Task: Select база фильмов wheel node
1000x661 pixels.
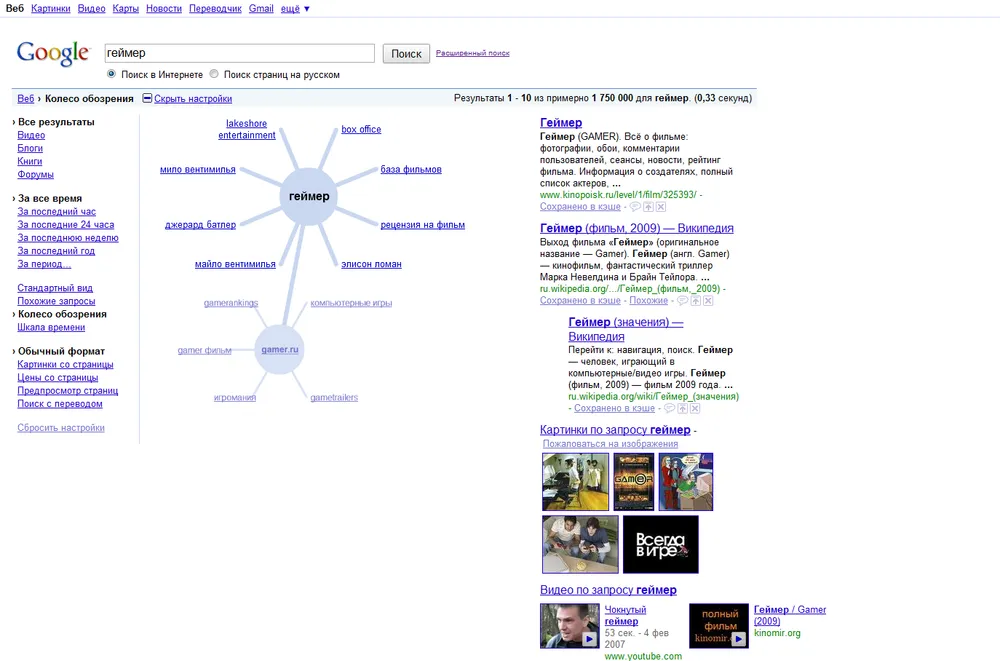Action: coord(411,170)
